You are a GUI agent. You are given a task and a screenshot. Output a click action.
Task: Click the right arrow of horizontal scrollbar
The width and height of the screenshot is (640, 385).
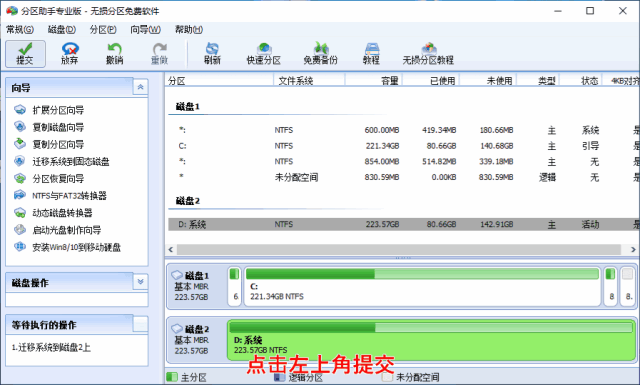(633, 249)
